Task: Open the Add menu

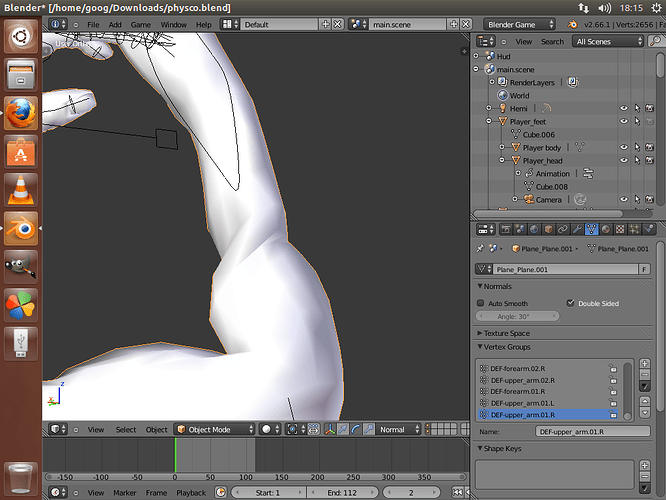Action: (x=115, y=25)
